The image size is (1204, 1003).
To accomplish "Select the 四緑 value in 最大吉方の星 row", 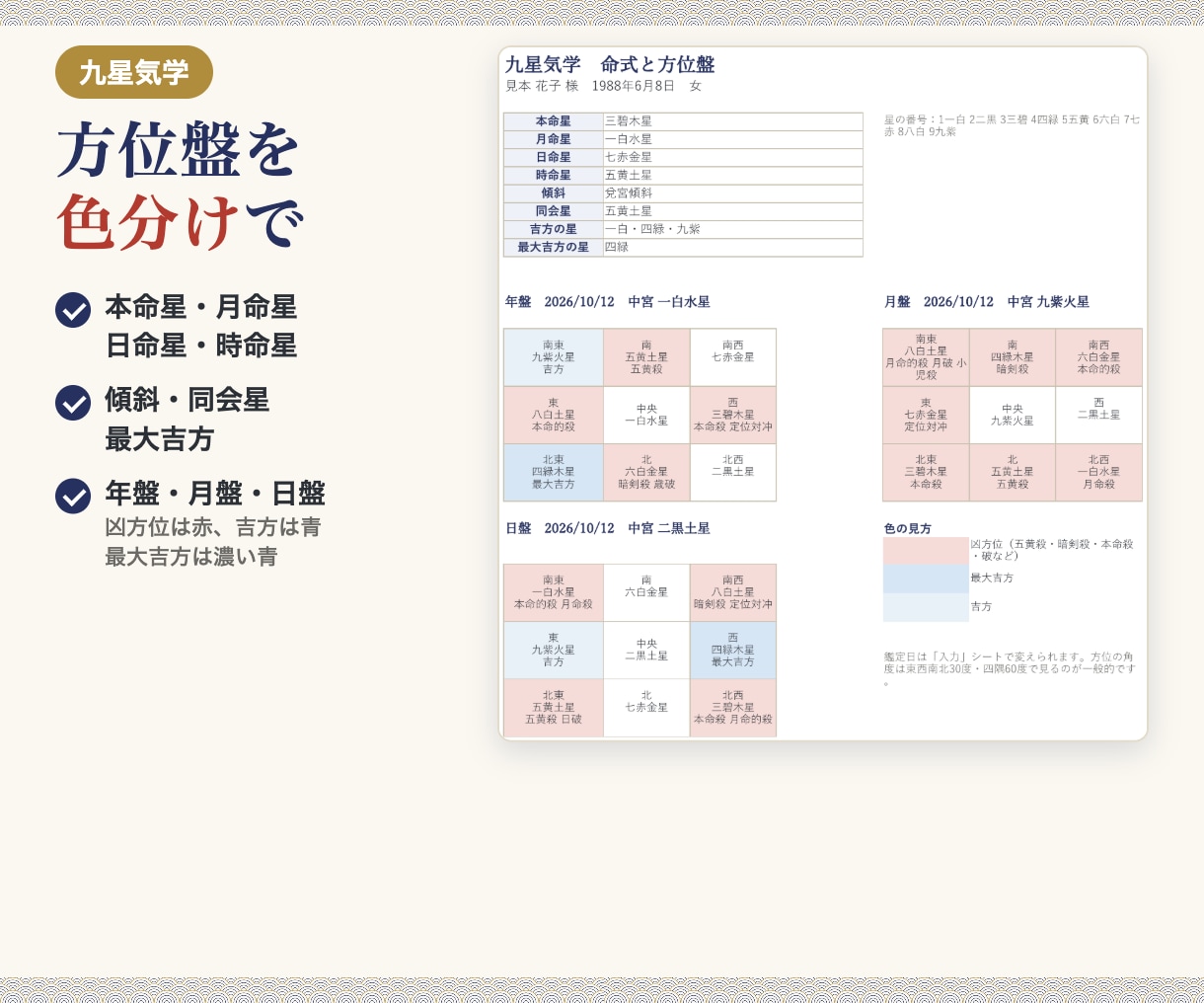I will point(733,247).
